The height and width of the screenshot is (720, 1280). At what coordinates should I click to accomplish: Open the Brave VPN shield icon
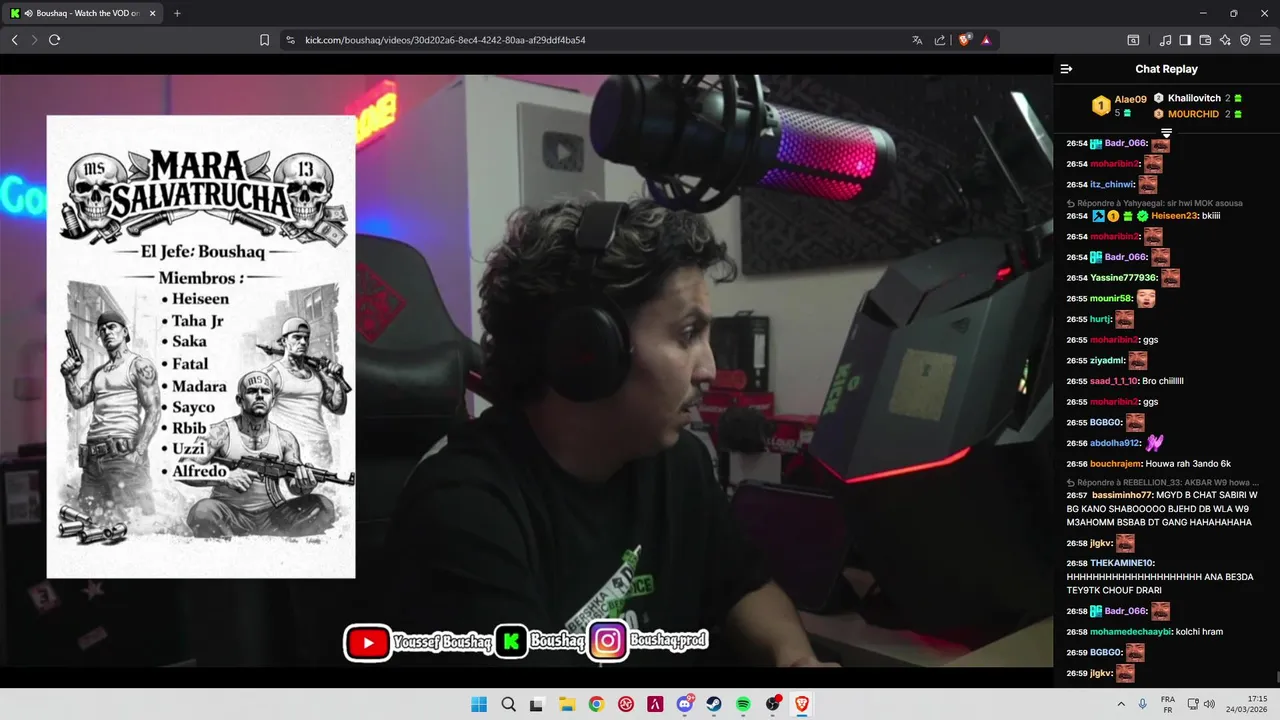tap(1245, 40)
